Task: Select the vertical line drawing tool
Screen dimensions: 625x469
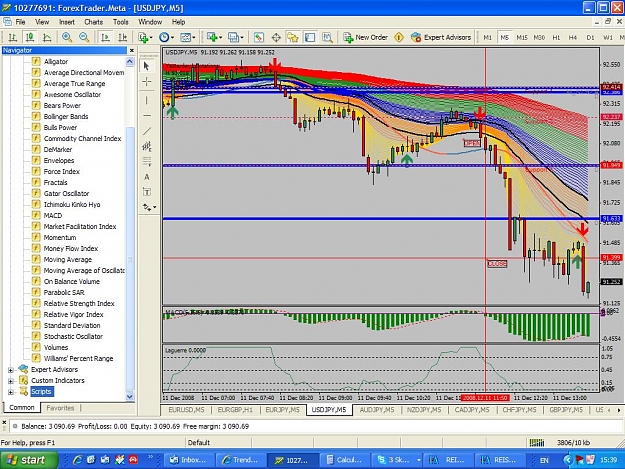Action: coord(147,100)
